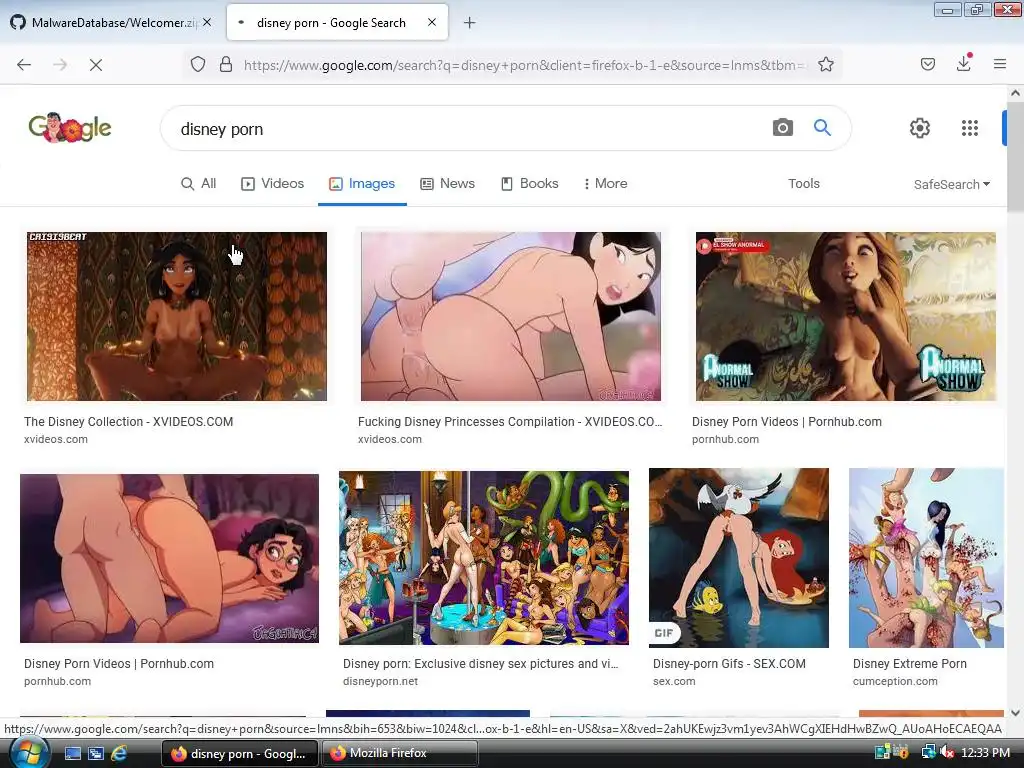1024x768 pixels.
Task: Open the 12:33 PM system clock
Action: (x=985, y=753)
